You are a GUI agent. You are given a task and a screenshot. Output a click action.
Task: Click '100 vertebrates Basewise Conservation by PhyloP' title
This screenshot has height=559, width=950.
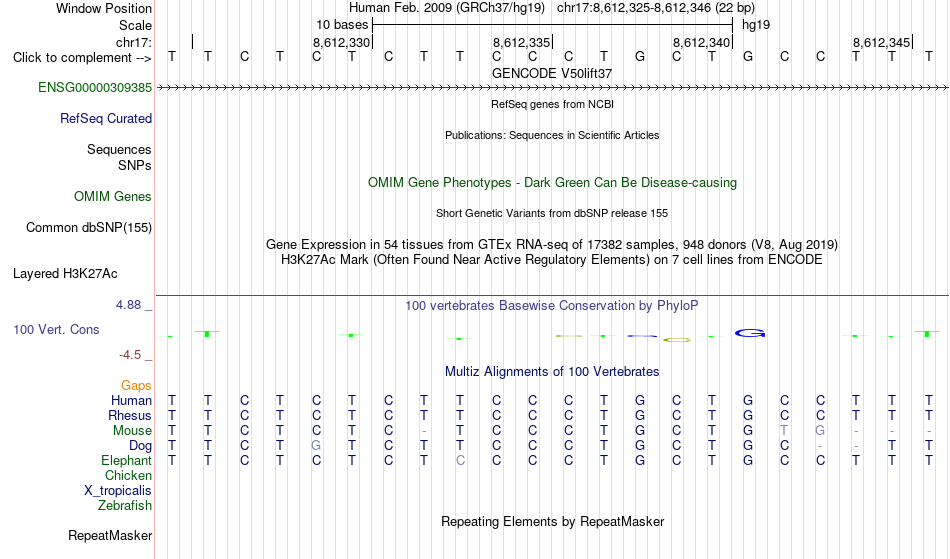552,305
